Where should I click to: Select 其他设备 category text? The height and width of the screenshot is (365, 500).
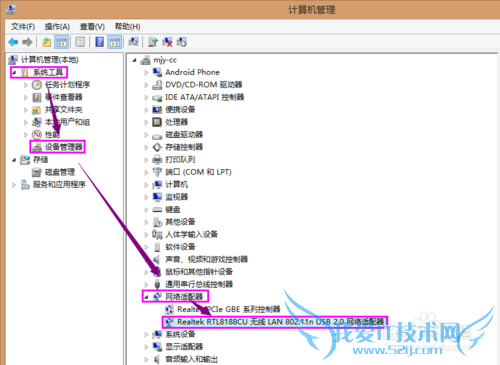pos(180,222)
